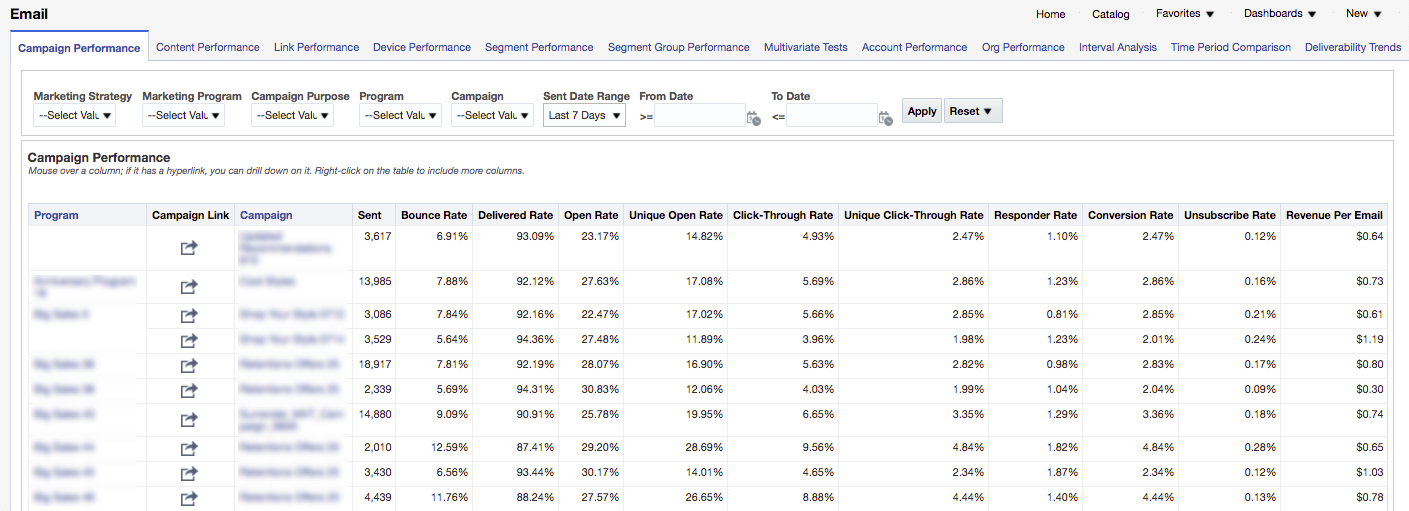Open the Reset button dropdown
1409x511 pixels.
972,111
